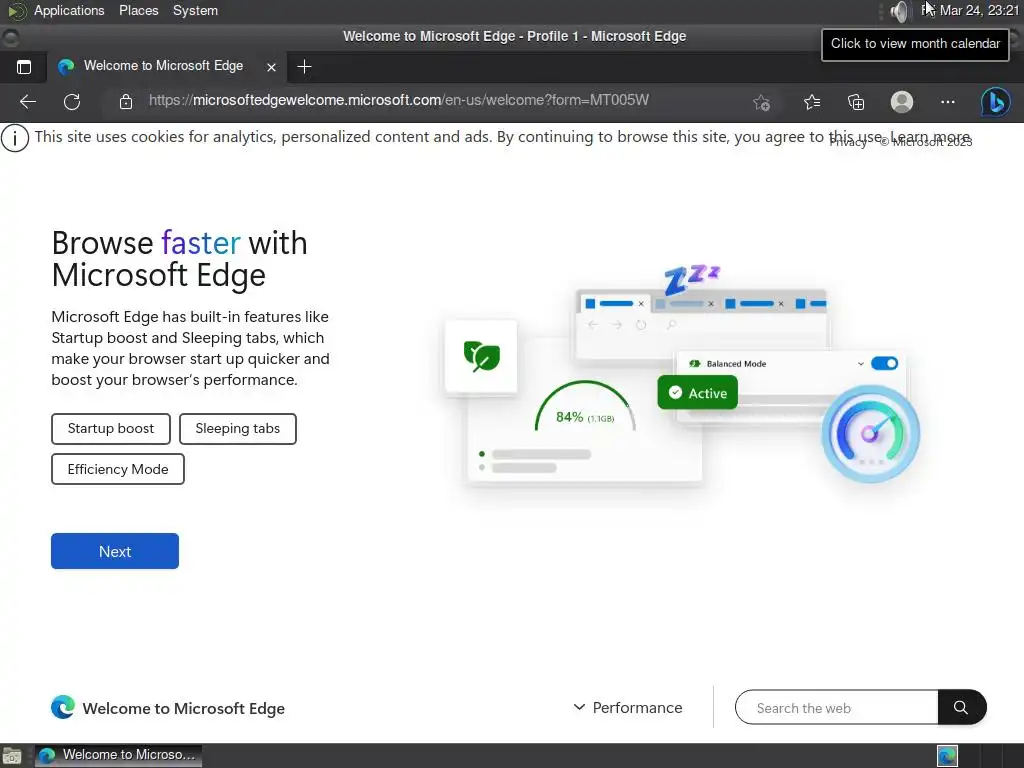This screenshot has height=768, width=1024.
Task: Click the workspace switcher Edge thumbnail
Action: (947, 756)
